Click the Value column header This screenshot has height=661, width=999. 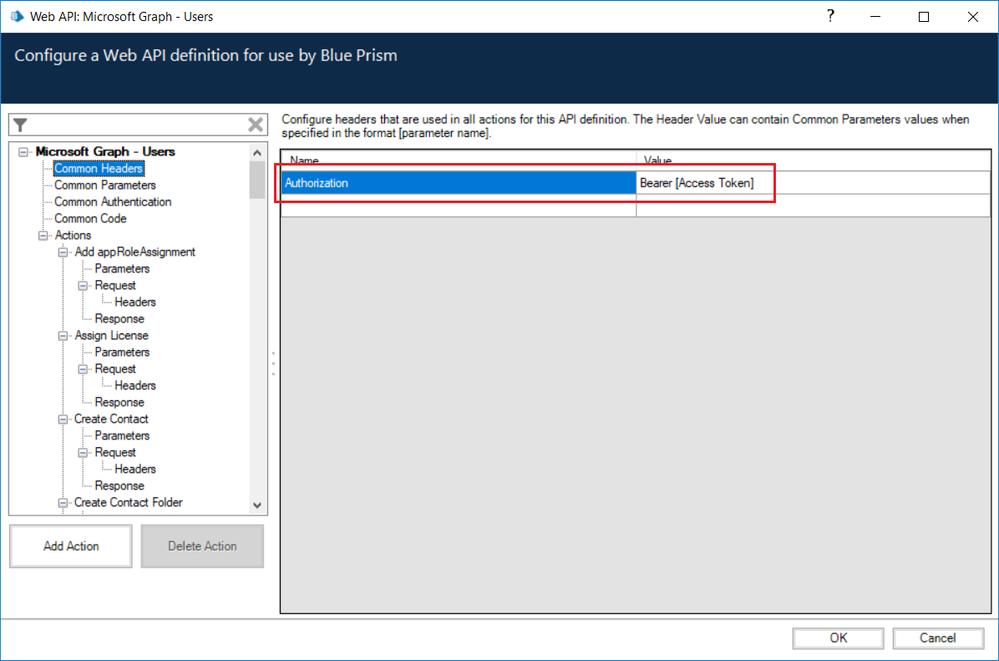coord(813,161)
